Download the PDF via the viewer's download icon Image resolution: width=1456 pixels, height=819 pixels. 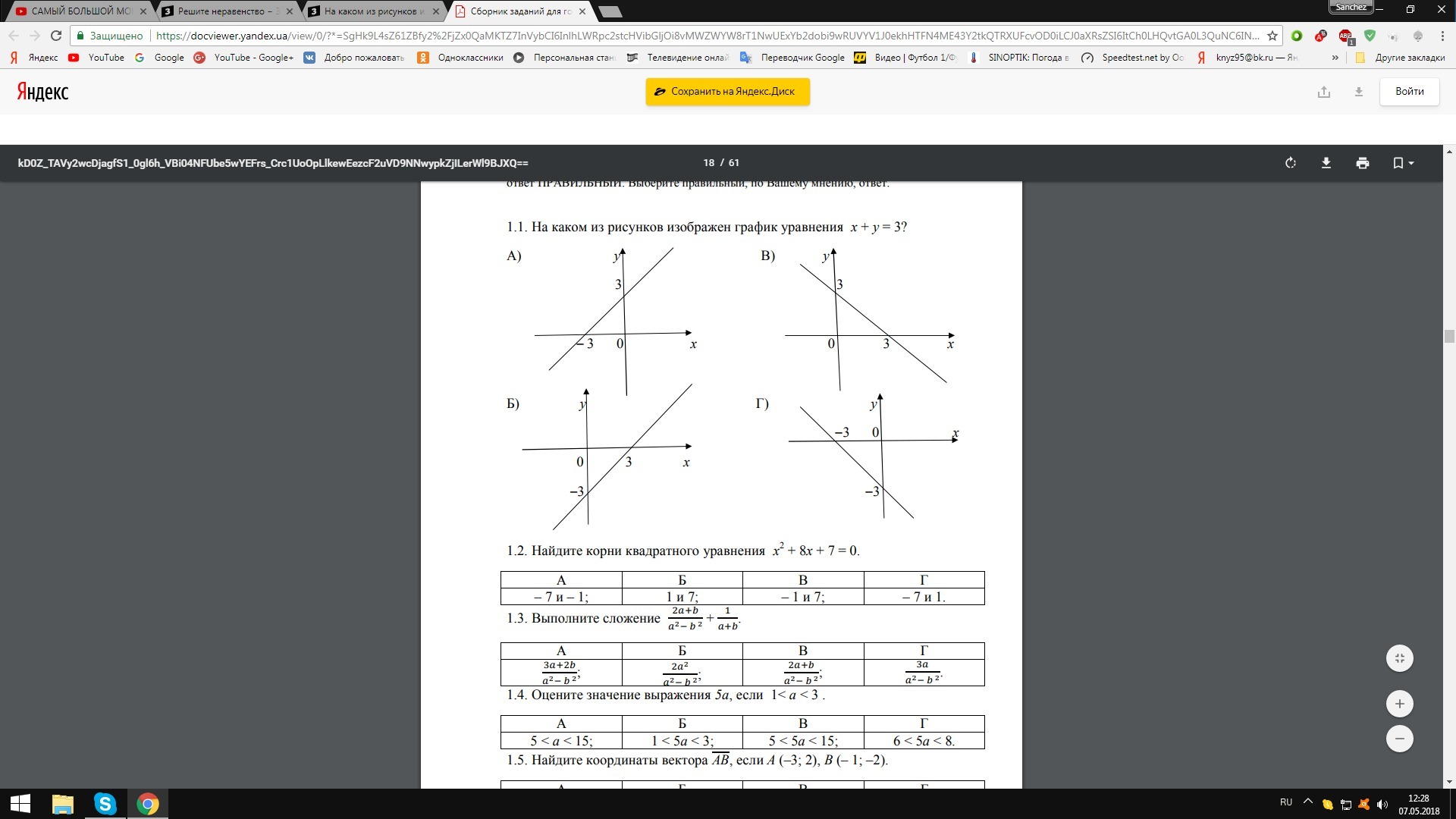[1326, 163]
